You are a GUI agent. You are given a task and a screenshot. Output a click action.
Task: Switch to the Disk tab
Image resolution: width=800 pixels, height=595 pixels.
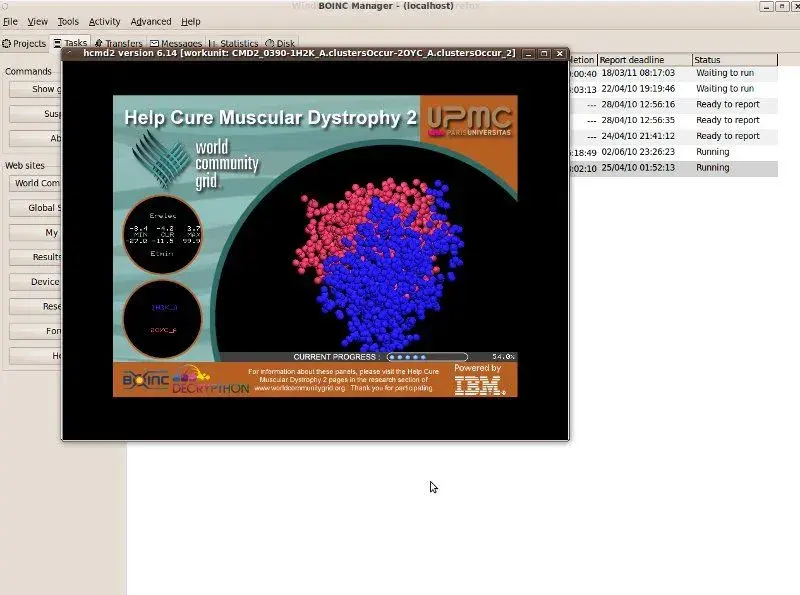pos(280,43)
